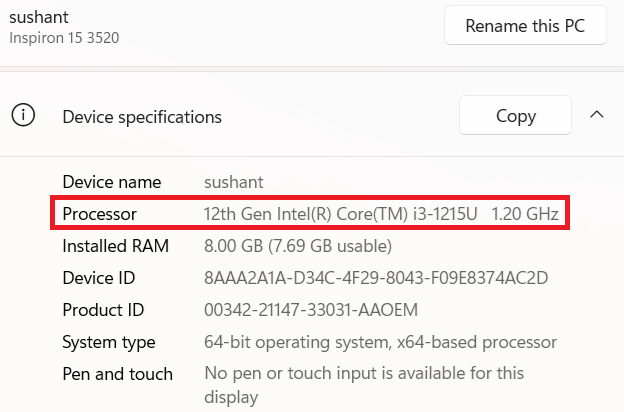
Task: Click the Device name value sushant
Action: [234, 182]
